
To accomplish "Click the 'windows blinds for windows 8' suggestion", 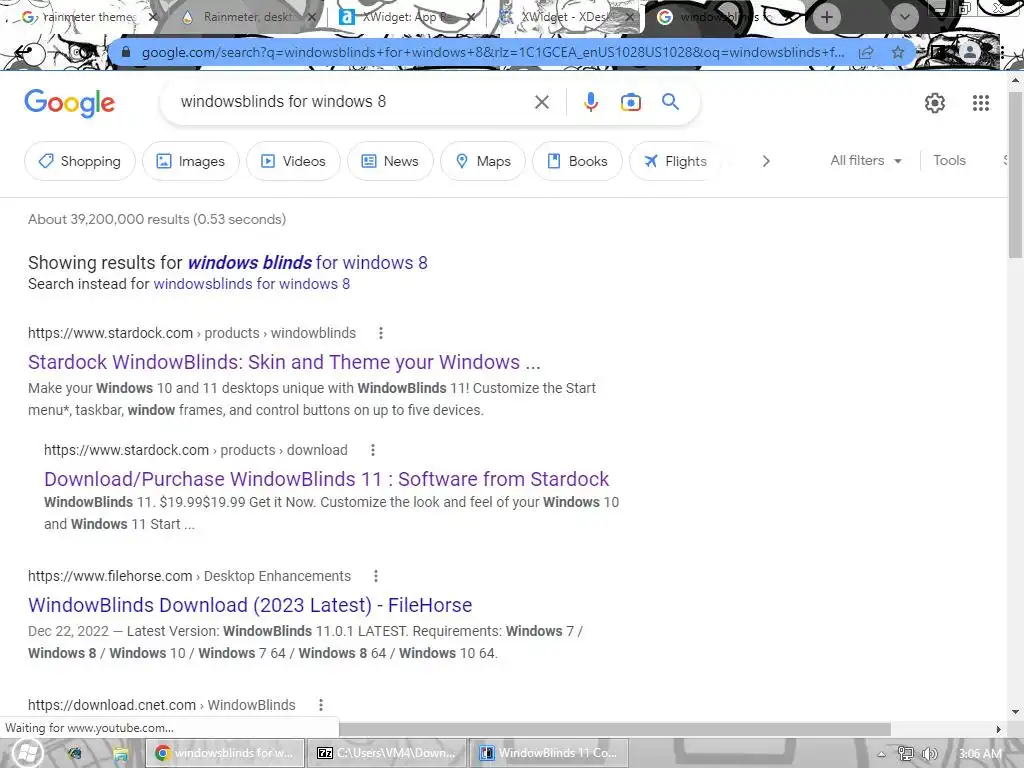I will pyautogui.click(x=308, y=263).
